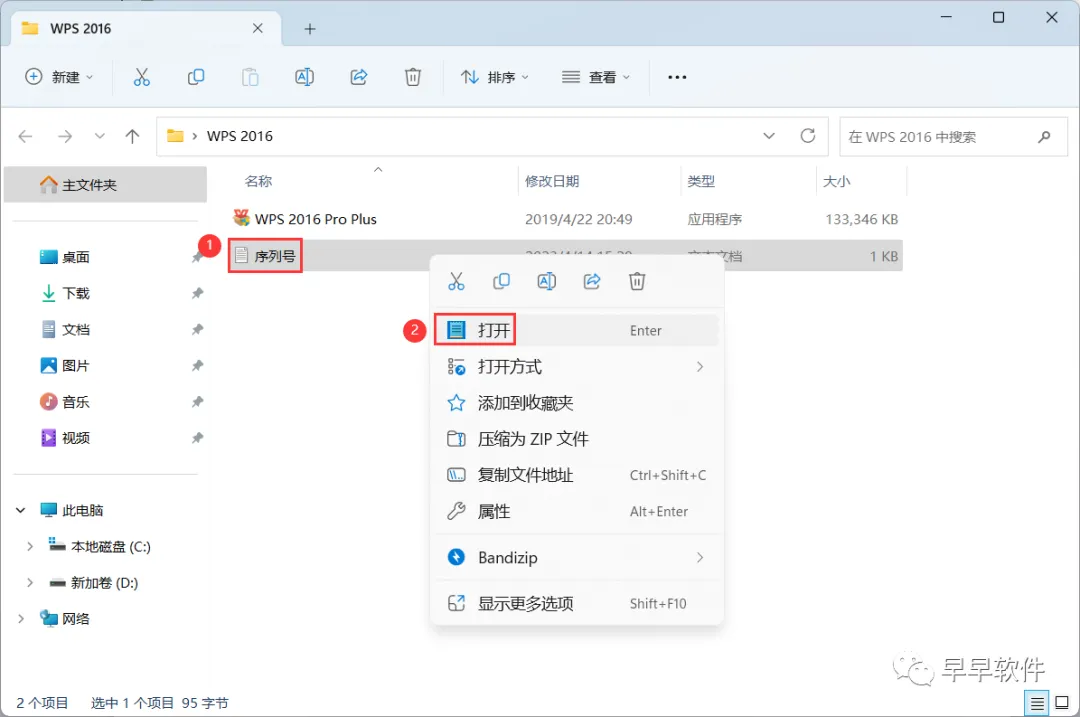Click Cut icon in context menu
Image resolution: width=1080 pixels, height=717 pixels.
pos(456,281)
